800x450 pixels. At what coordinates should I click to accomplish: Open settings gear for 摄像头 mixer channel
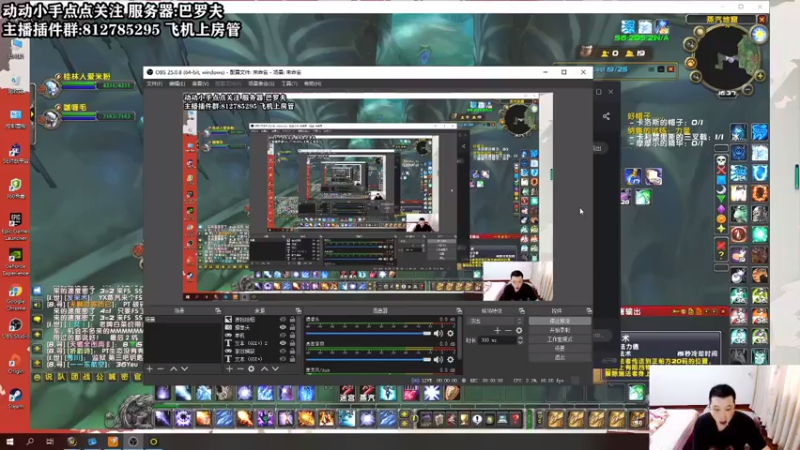451,333
